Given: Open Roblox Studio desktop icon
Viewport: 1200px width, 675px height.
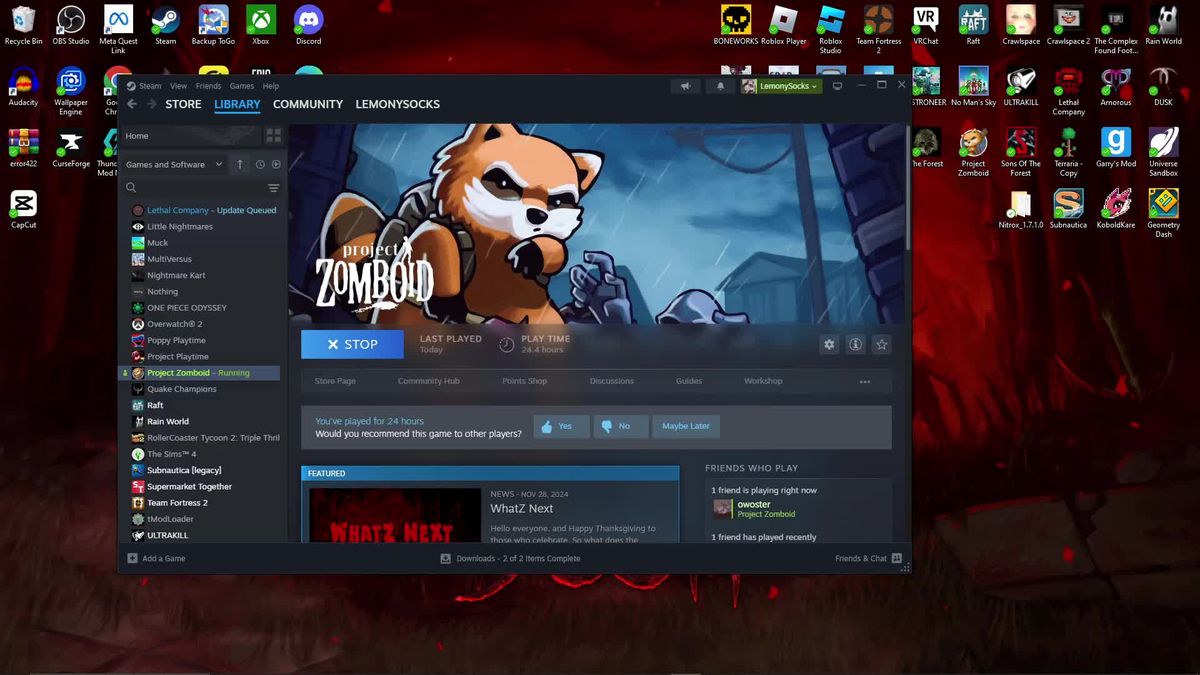Looking at the screenshot, I should tap(831, 29).
